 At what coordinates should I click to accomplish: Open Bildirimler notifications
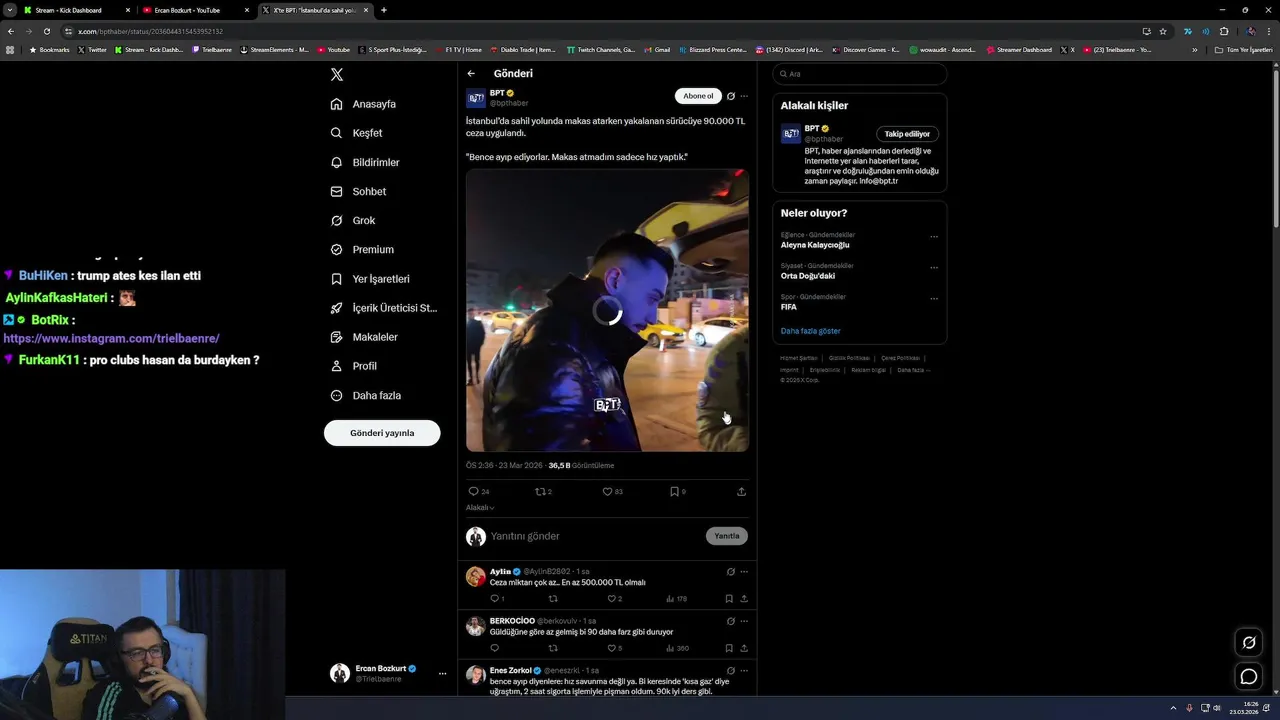coord(365,162)
